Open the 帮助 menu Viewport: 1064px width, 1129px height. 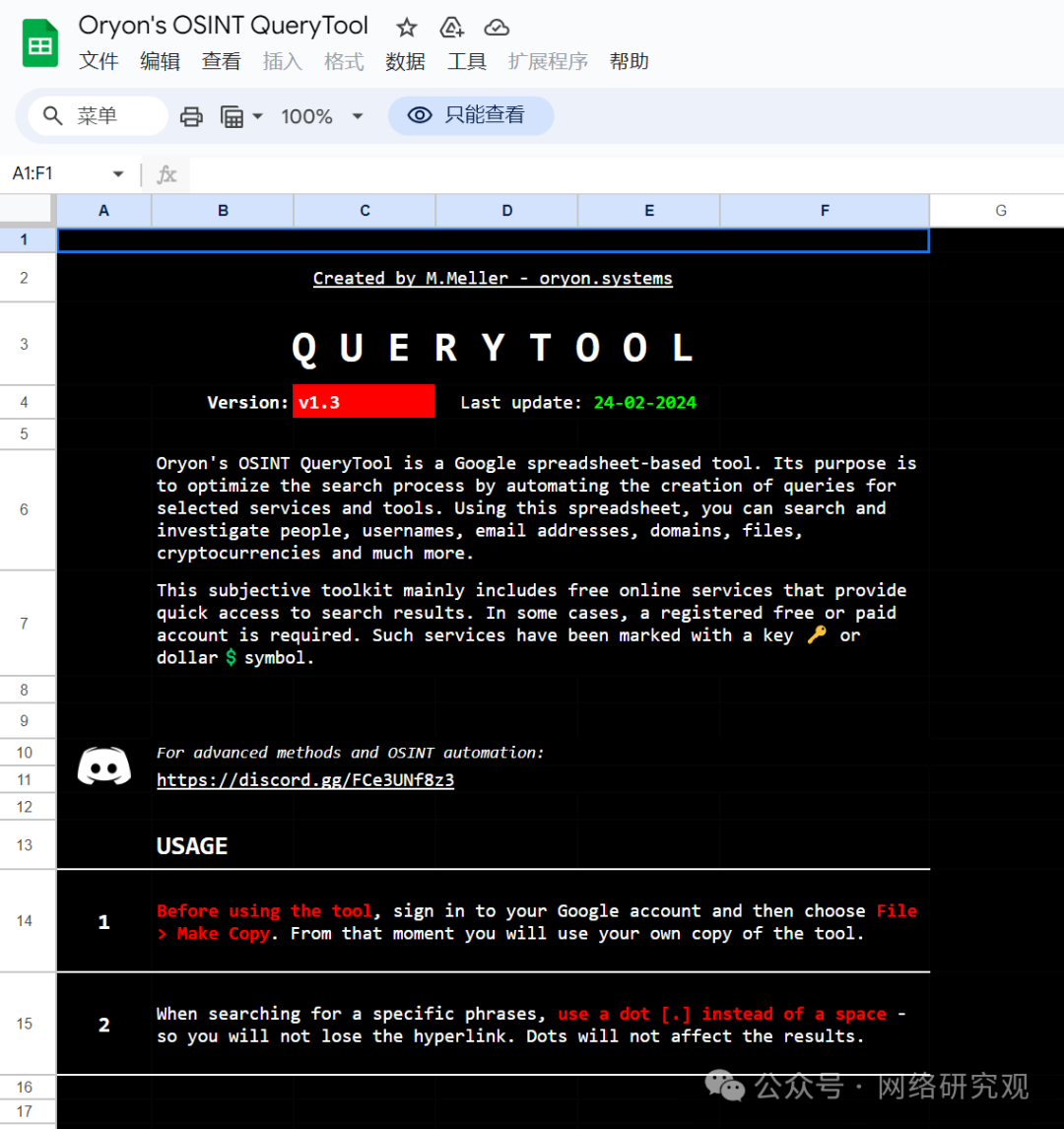[x=630, y=61]
